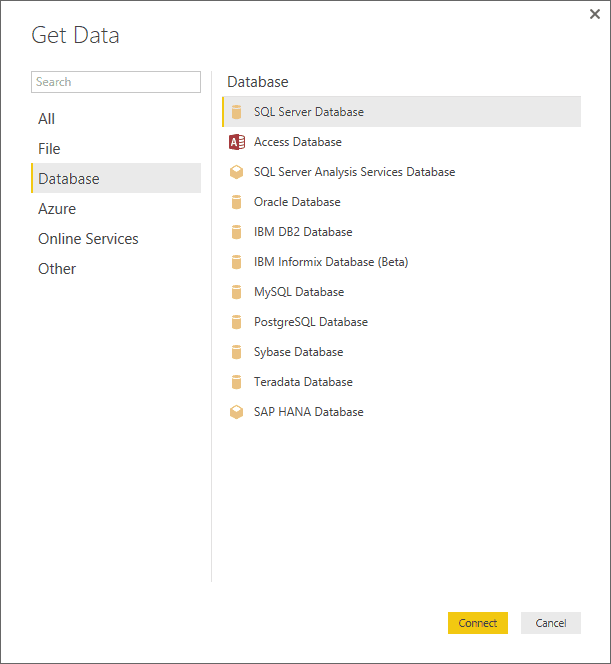Choose "Sybase Database" text entry

coord(299,352)
